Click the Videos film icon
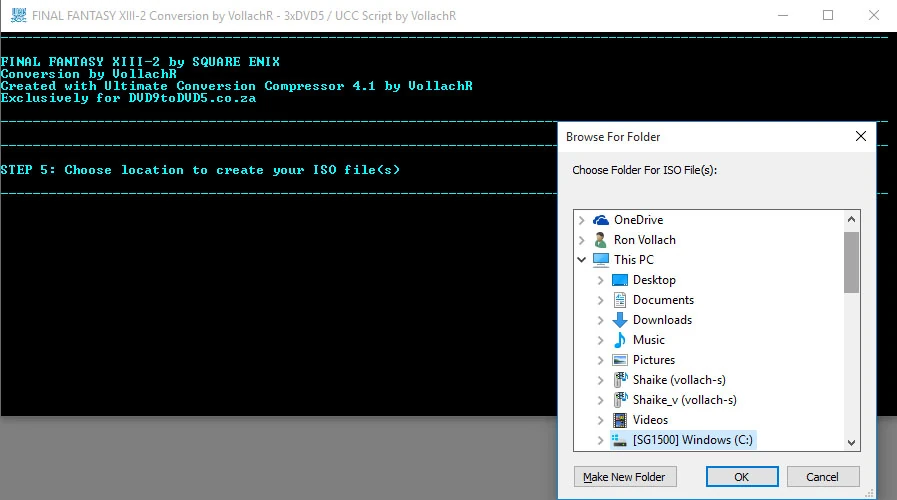Screen dimensions: 897x500 pyautogui.click(x=620, y=420)
